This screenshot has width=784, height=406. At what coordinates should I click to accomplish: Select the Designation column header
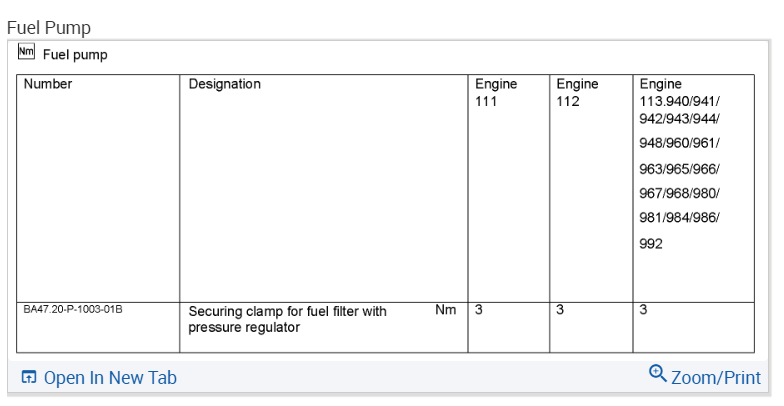pyautogui.click(x=224, y=84)
